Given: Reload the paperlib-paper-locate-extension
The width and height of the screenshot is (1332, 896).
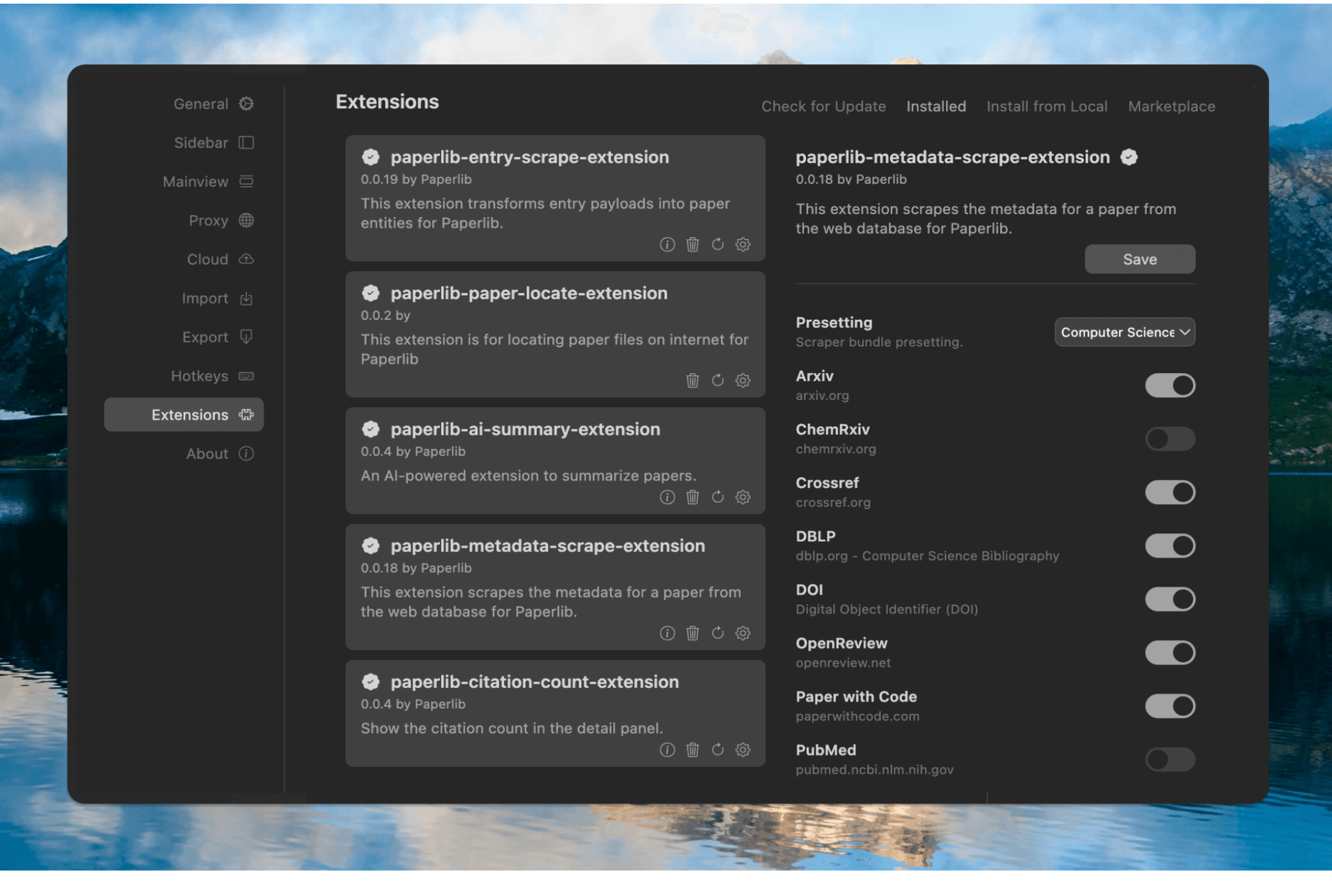Looking at the screenshot, I should coord(718,380).
